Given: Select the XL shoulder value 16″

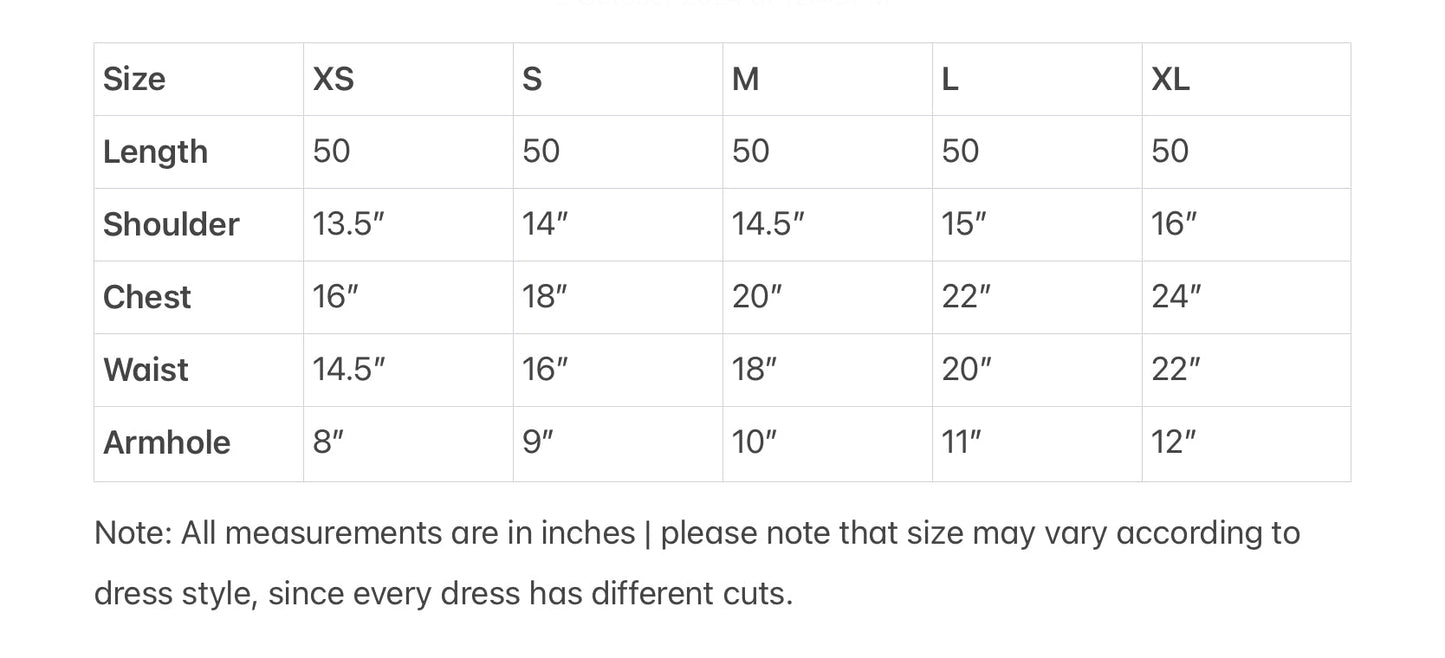Looking at the screenshot, I should [x=1174, y=224].
